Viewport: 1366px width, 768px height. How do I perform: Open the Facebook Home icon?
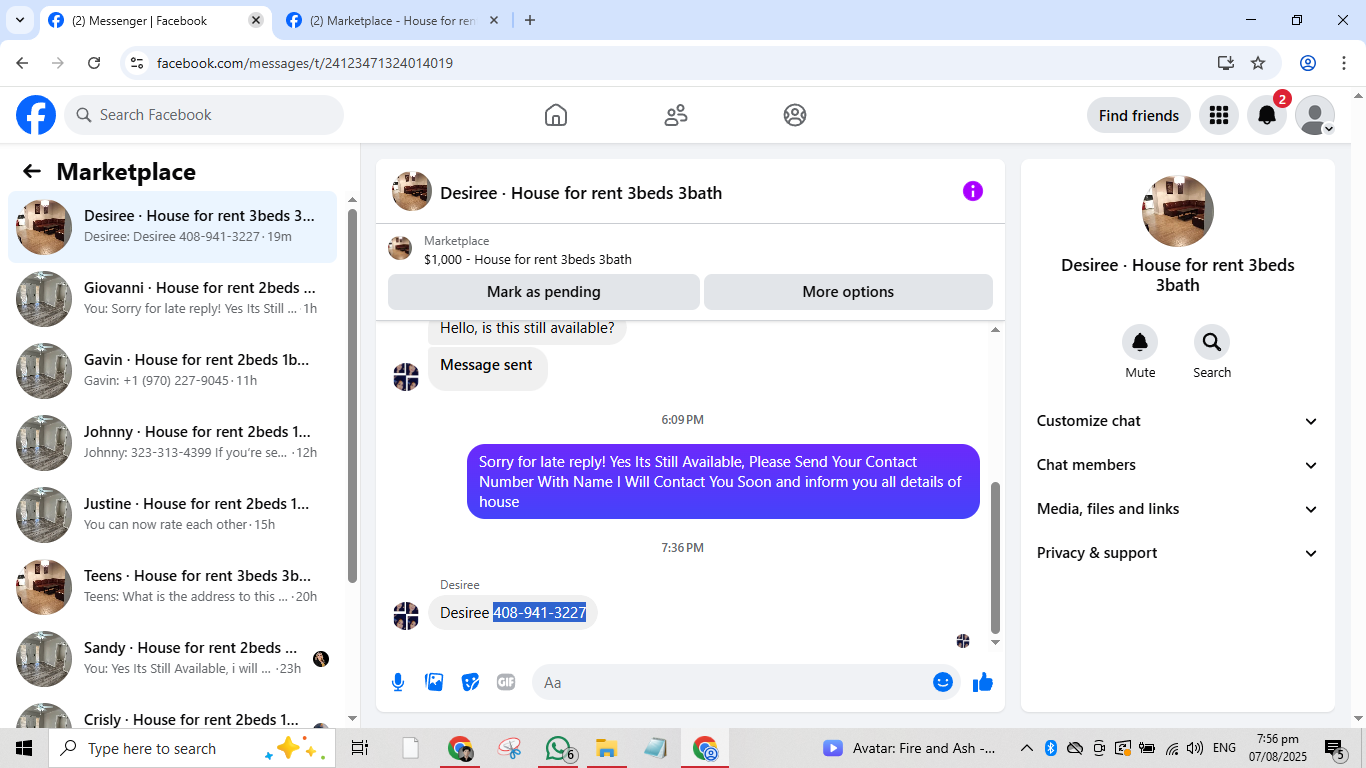pyautogui.click(x=556, y=115)
